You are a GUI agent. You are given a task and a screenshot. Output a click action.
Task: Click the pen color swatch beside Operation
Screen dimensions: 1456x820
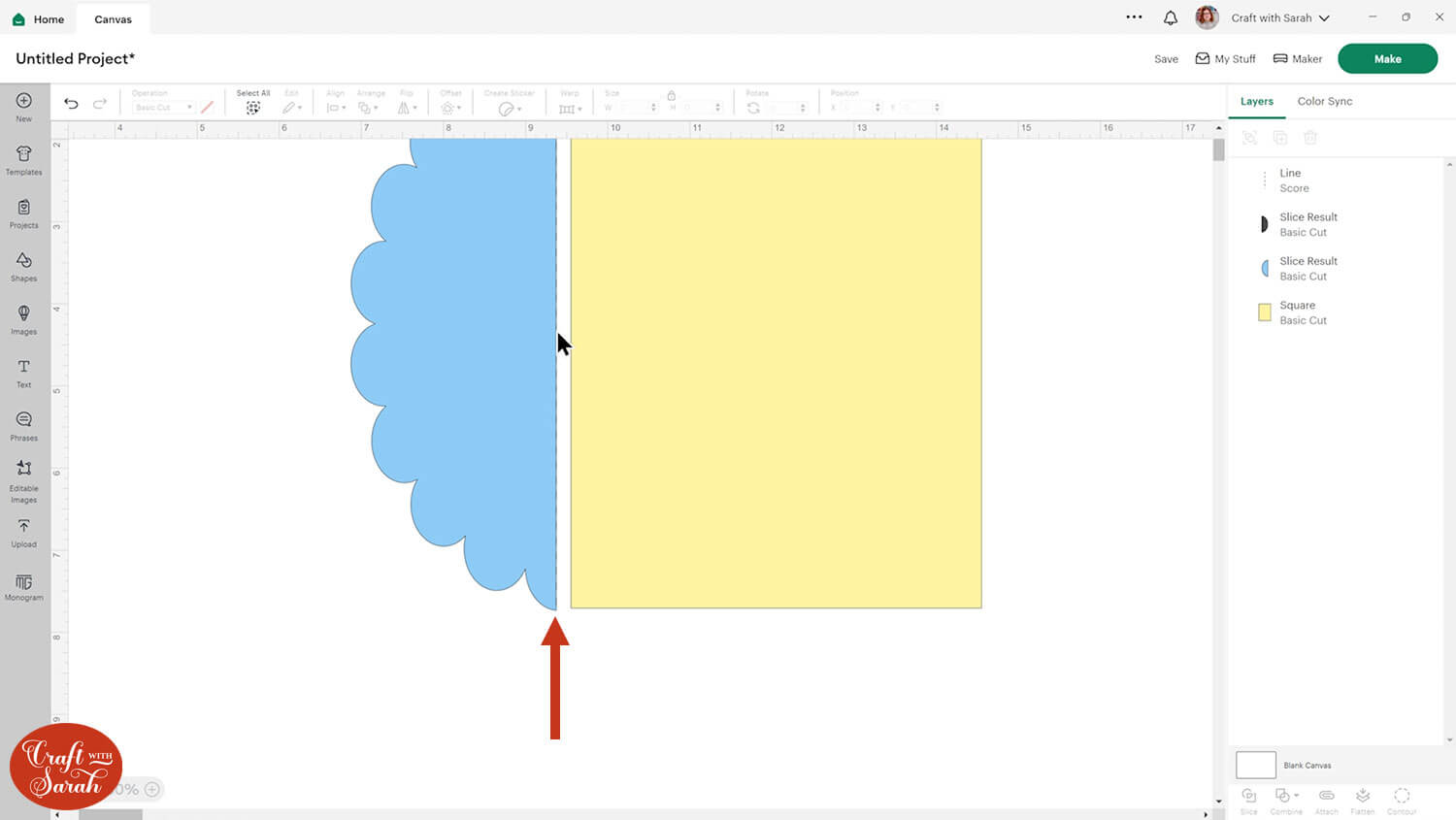(x=207, y=107)
